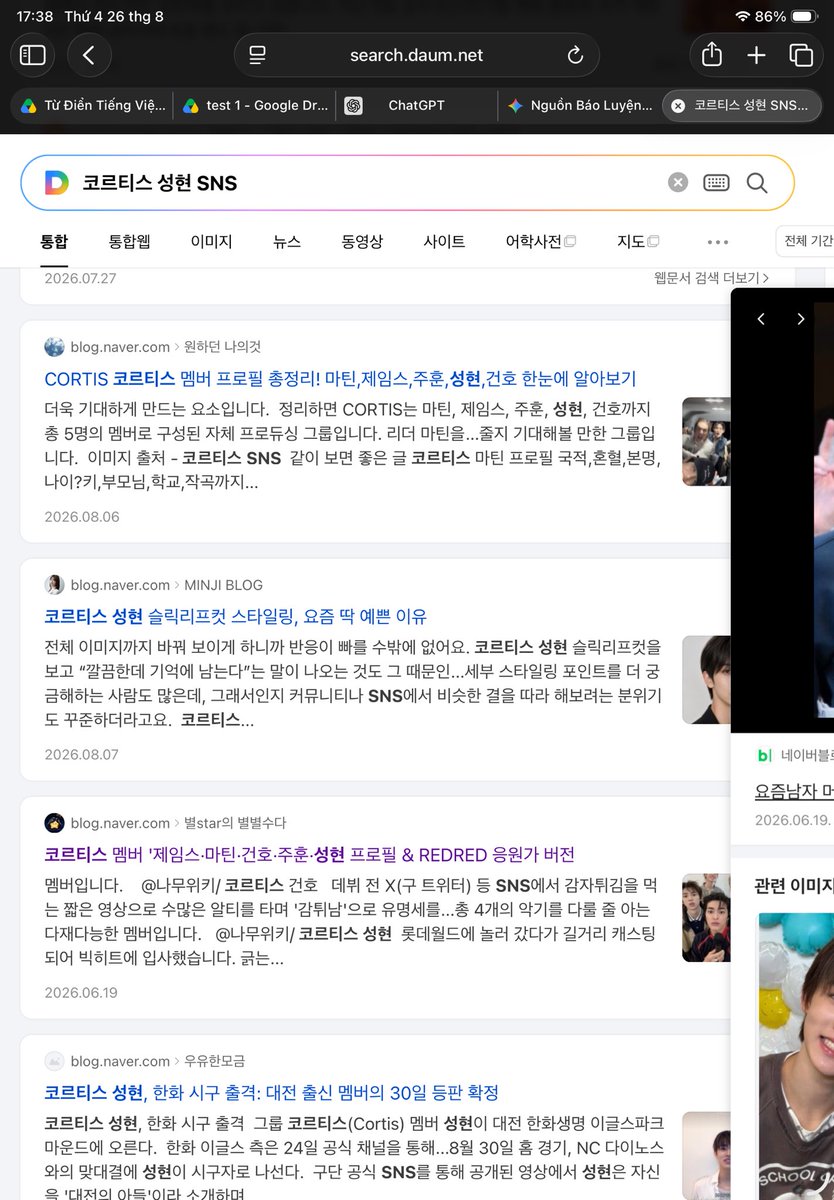Click the 2026.07.27 date text
The image size is (834, 1200).
(80, 278)
